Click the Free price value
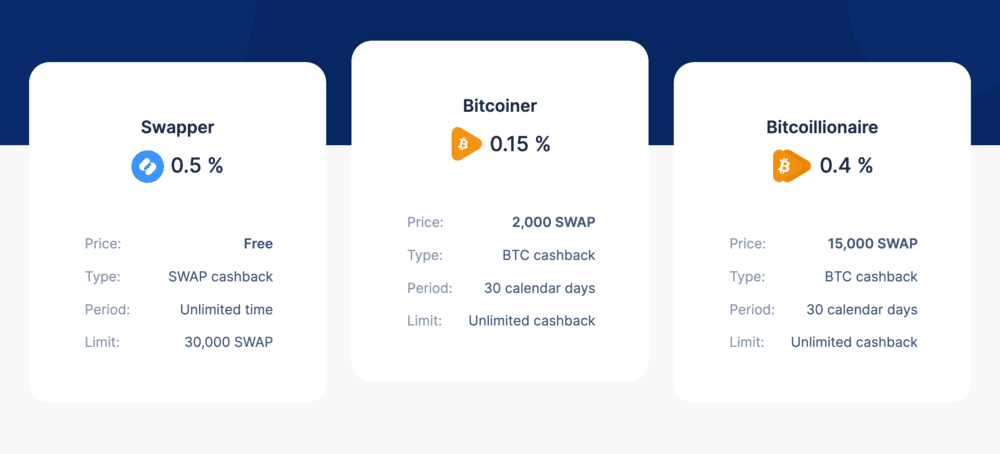 258,244
